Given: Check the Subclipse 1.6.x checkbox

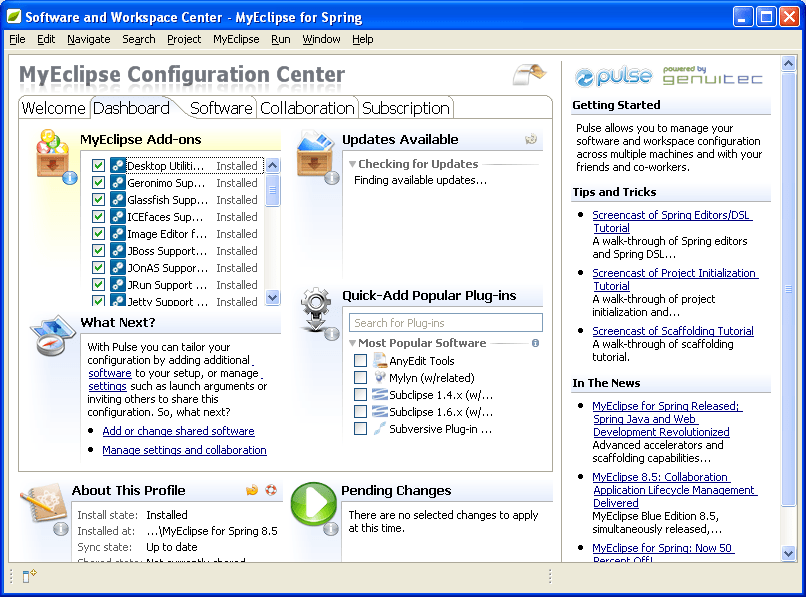Looking at the screenshot, I should point(360,411).
